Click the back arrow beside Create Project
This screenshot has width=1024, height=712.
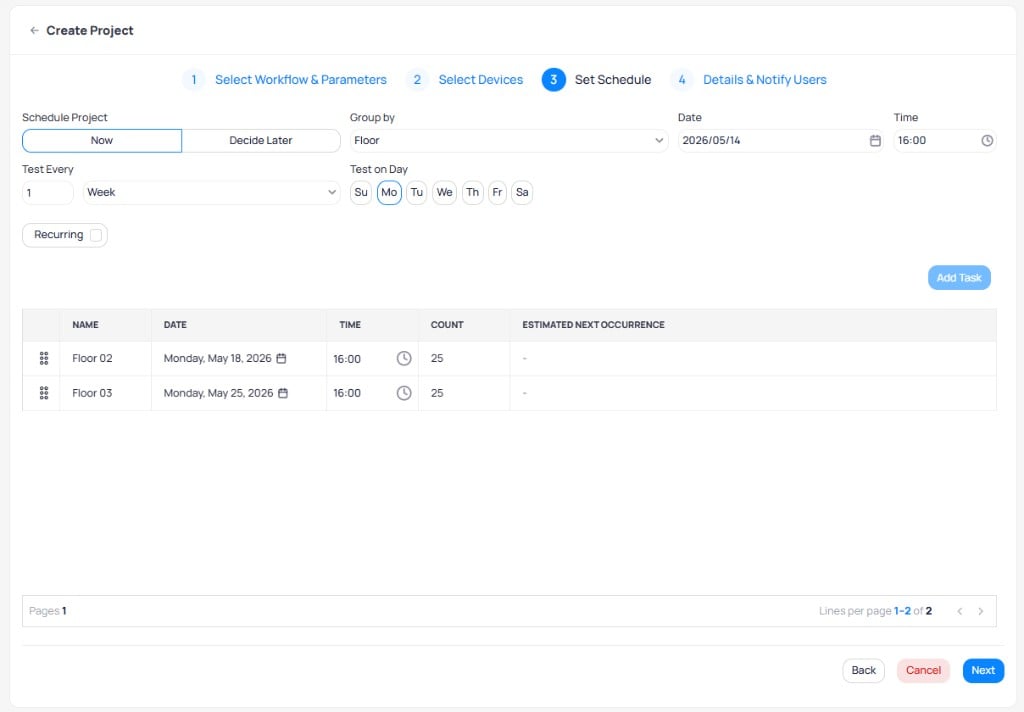tap(35, 31)
